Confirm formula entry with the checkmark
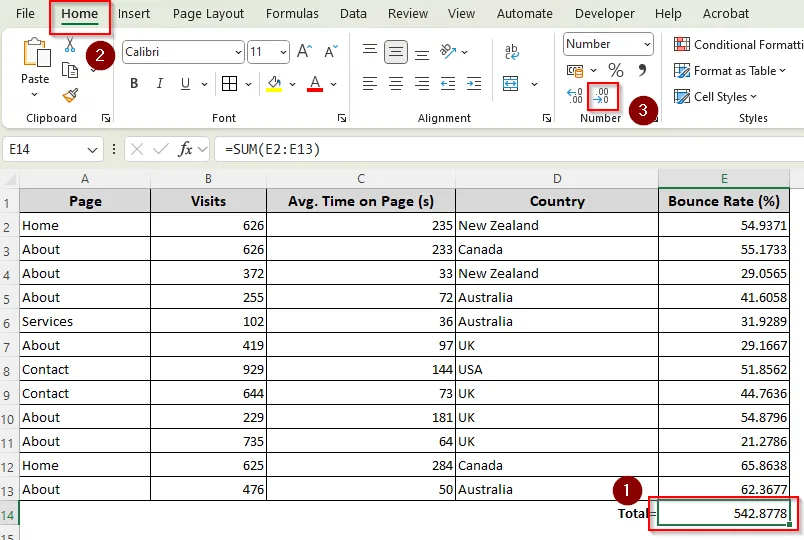The width and height of the screenshot is (804, 540). point(160,149)
